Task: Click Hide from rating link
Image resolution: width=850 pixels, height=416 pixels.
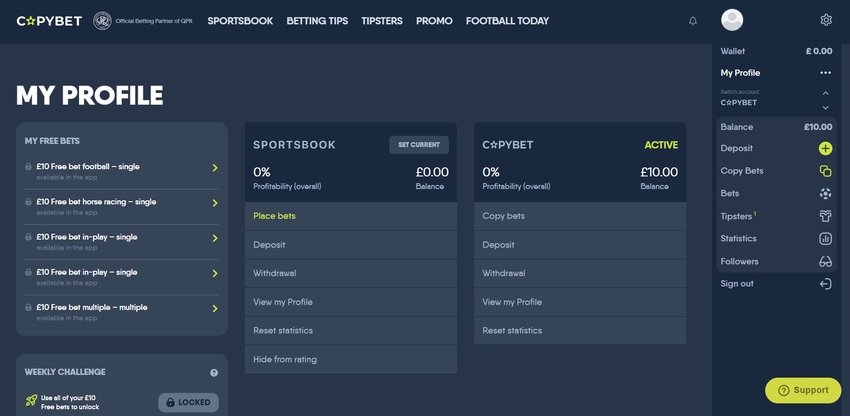Action: 351,359
